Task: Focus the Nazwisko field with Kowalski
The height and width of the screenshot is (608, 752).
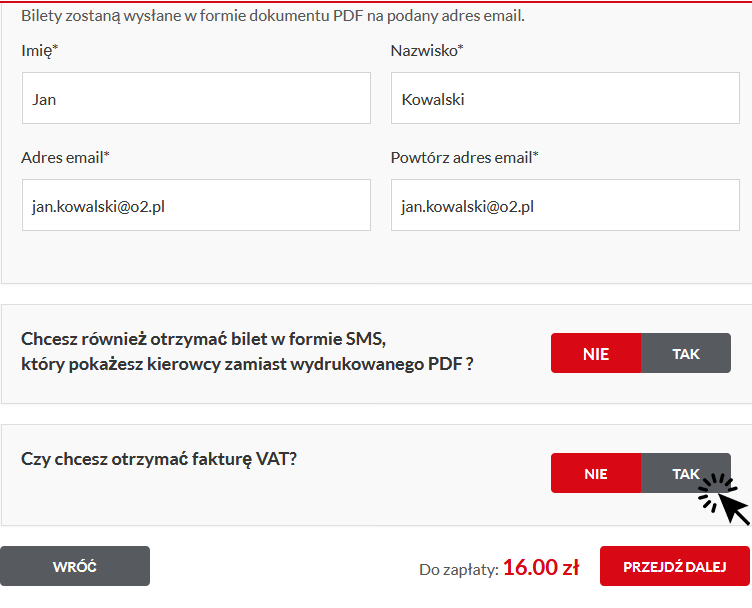Action: tap(565, 98)
